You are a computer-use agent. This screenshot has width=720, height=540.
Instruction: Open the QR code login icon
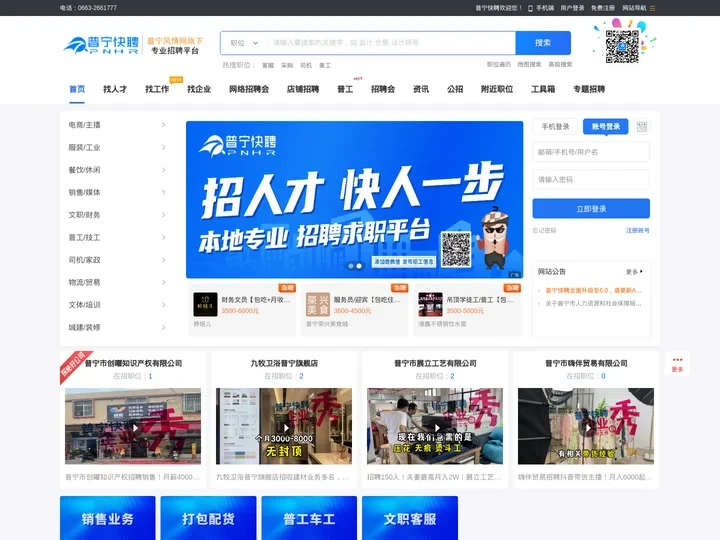pos(641,127)
